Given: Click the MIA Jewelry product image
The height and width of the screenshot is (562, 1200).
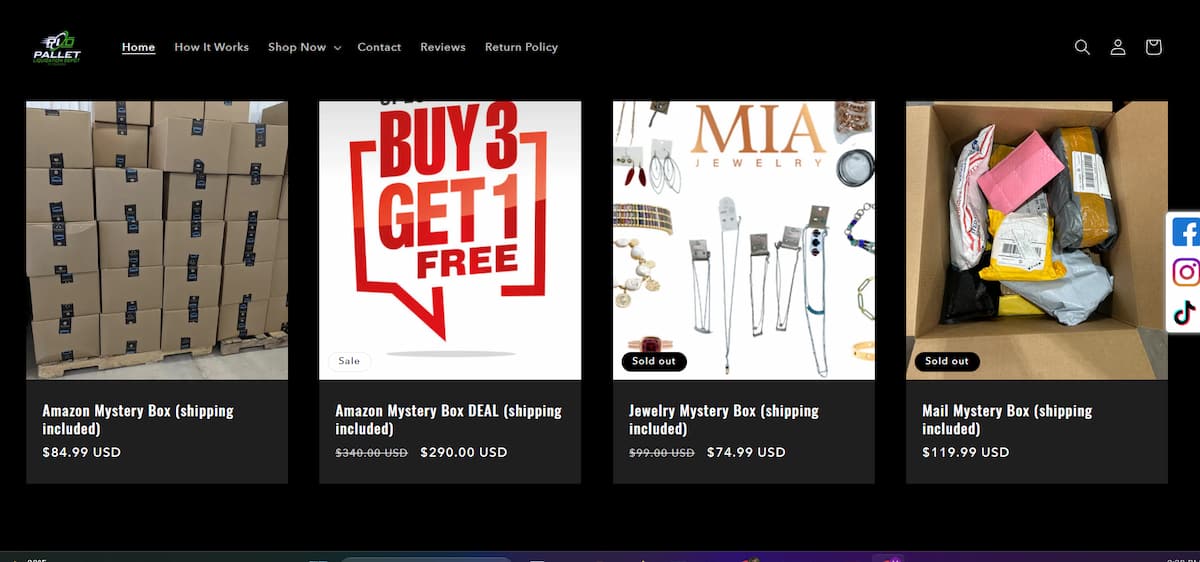Looking at the screenshot, I should [x=743, y=240].
